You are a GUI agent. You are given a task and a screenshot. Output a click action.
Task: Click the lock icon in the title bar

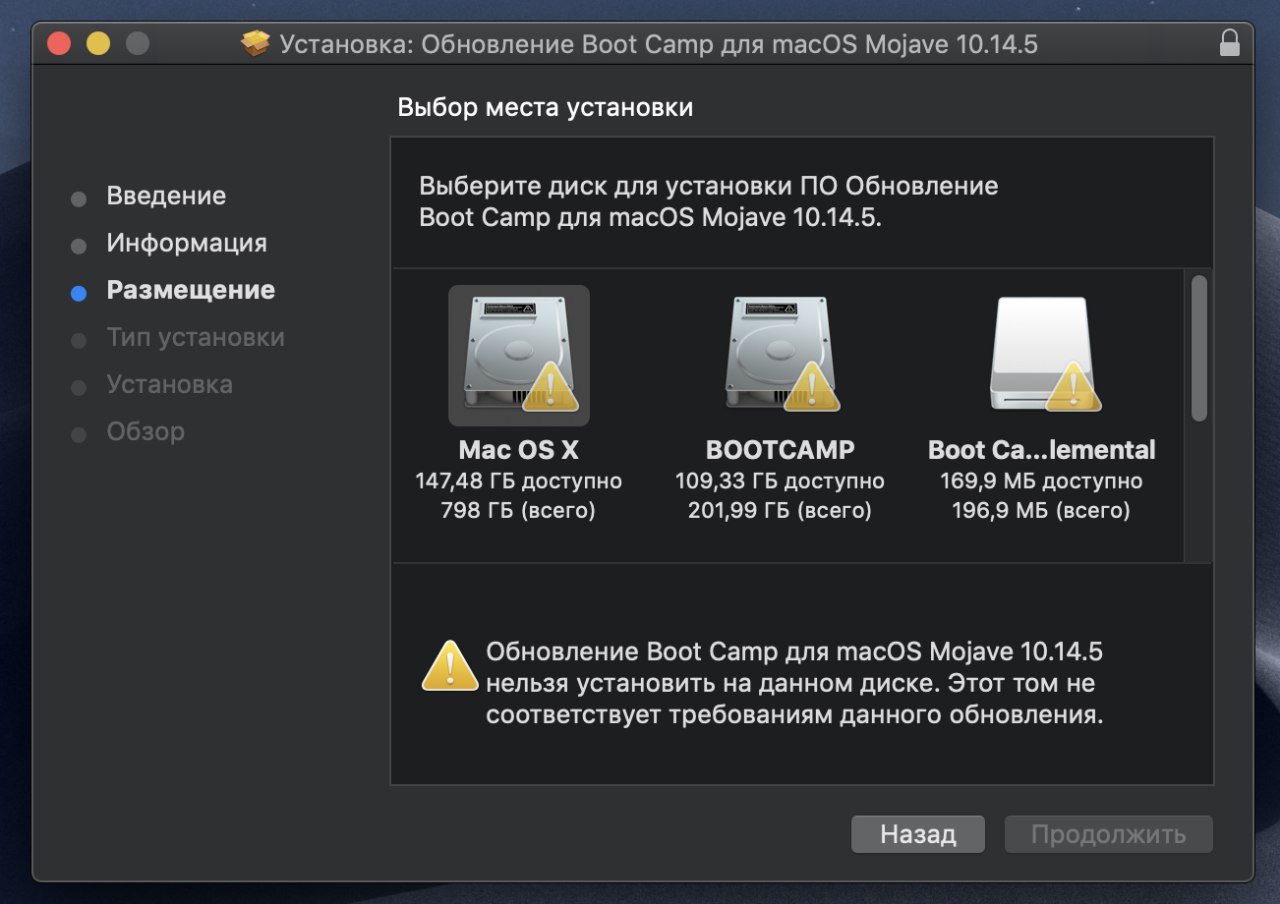coord(1229,44)
